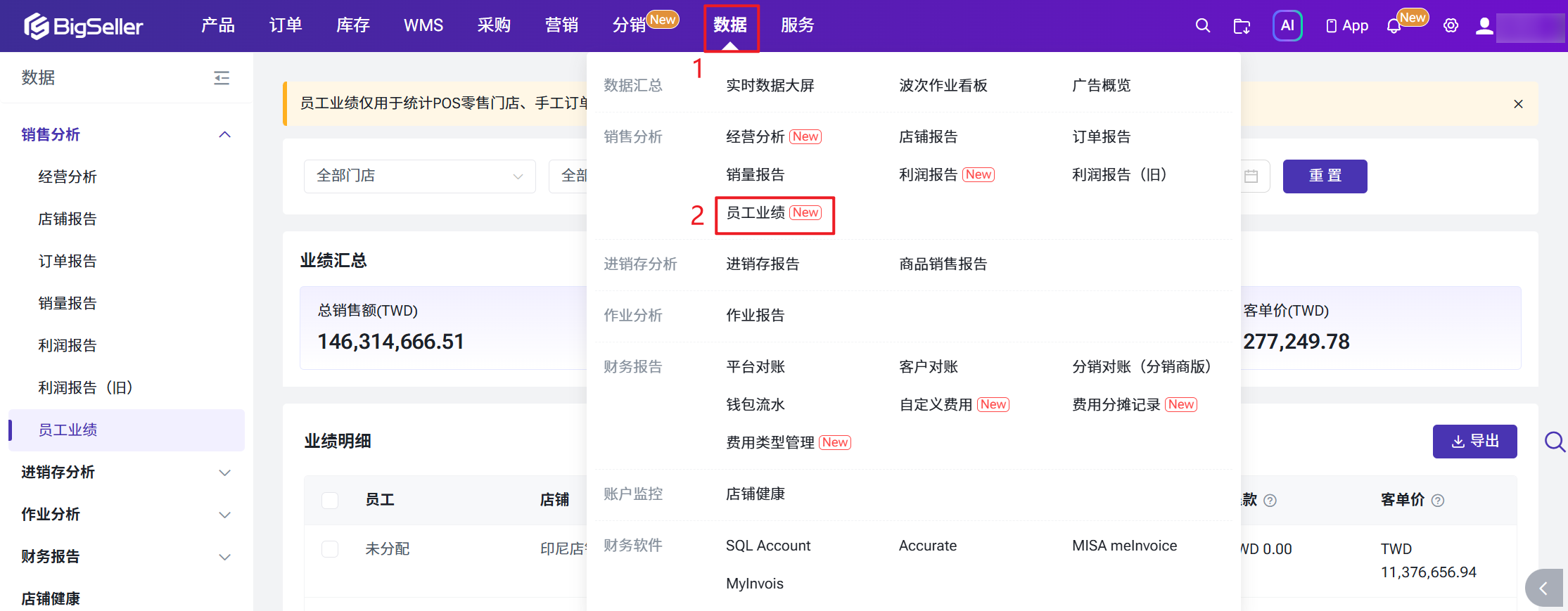
Task: Open the 采购 top menu
Action: (x=494, y=26)
